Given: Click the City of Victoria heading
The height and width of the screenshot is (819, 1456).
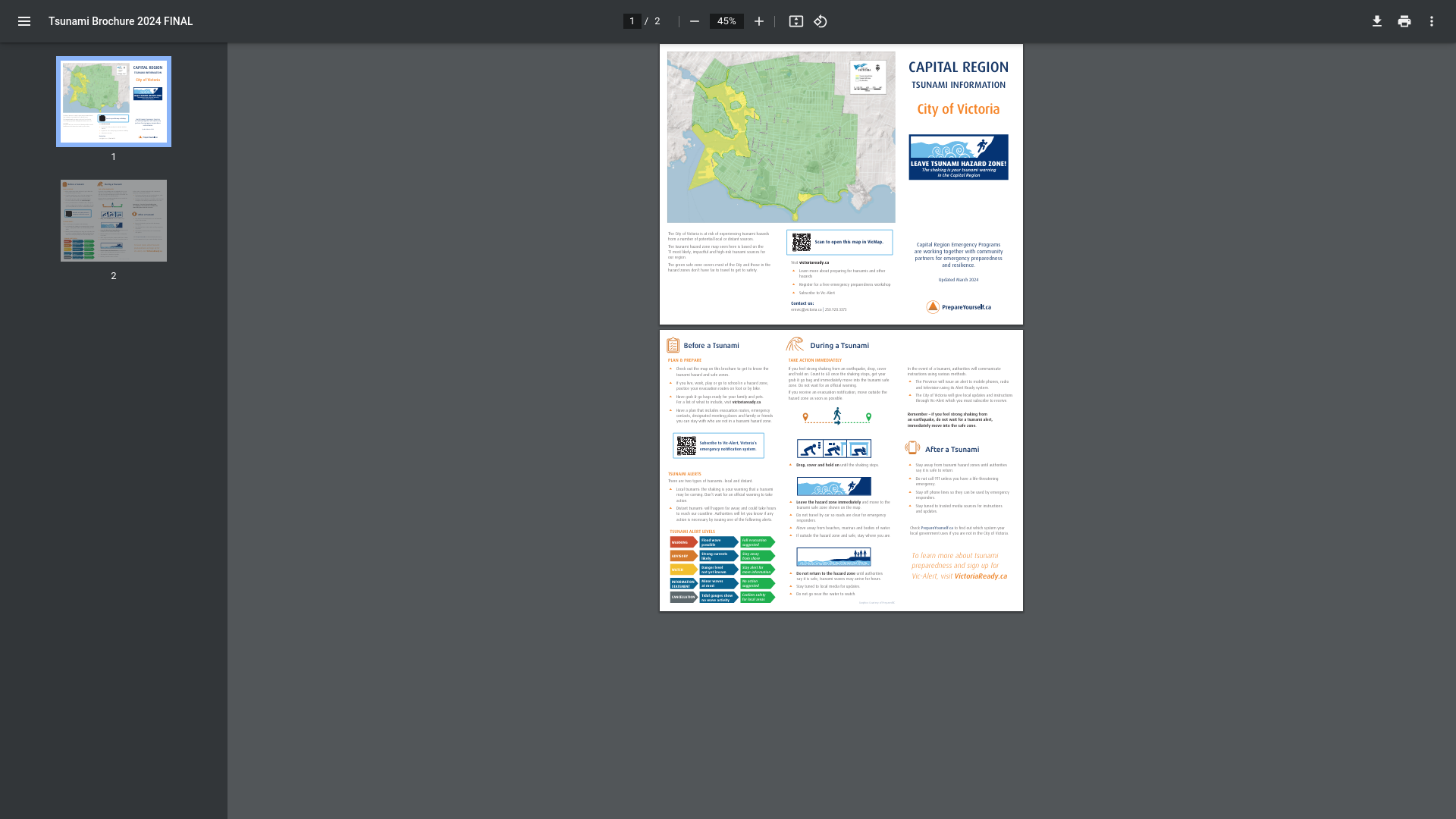Looking at the screenshot, I should point(959,109).
